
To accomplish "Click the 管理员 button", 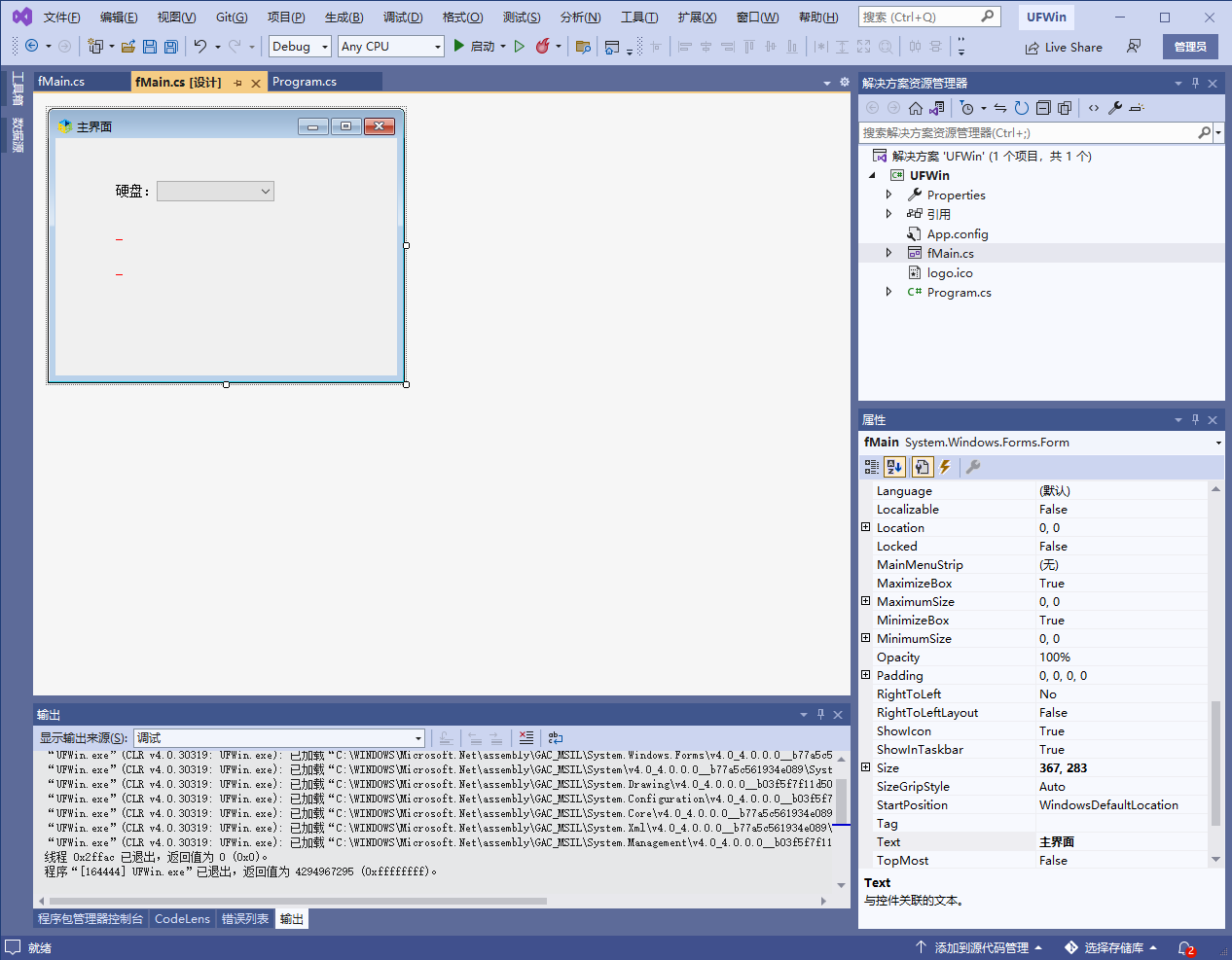I will click(x=1190, y=47).
